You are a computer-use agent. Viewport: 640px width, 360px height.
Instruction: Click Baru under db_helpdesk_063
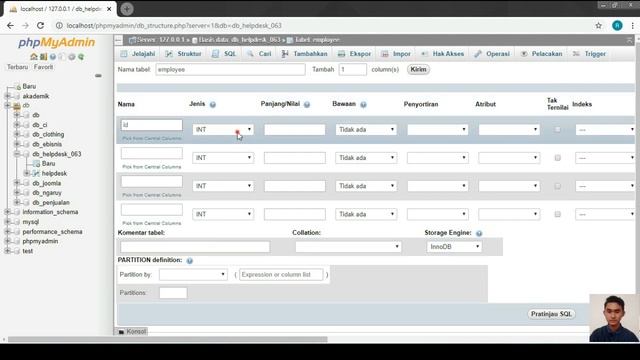48,164
